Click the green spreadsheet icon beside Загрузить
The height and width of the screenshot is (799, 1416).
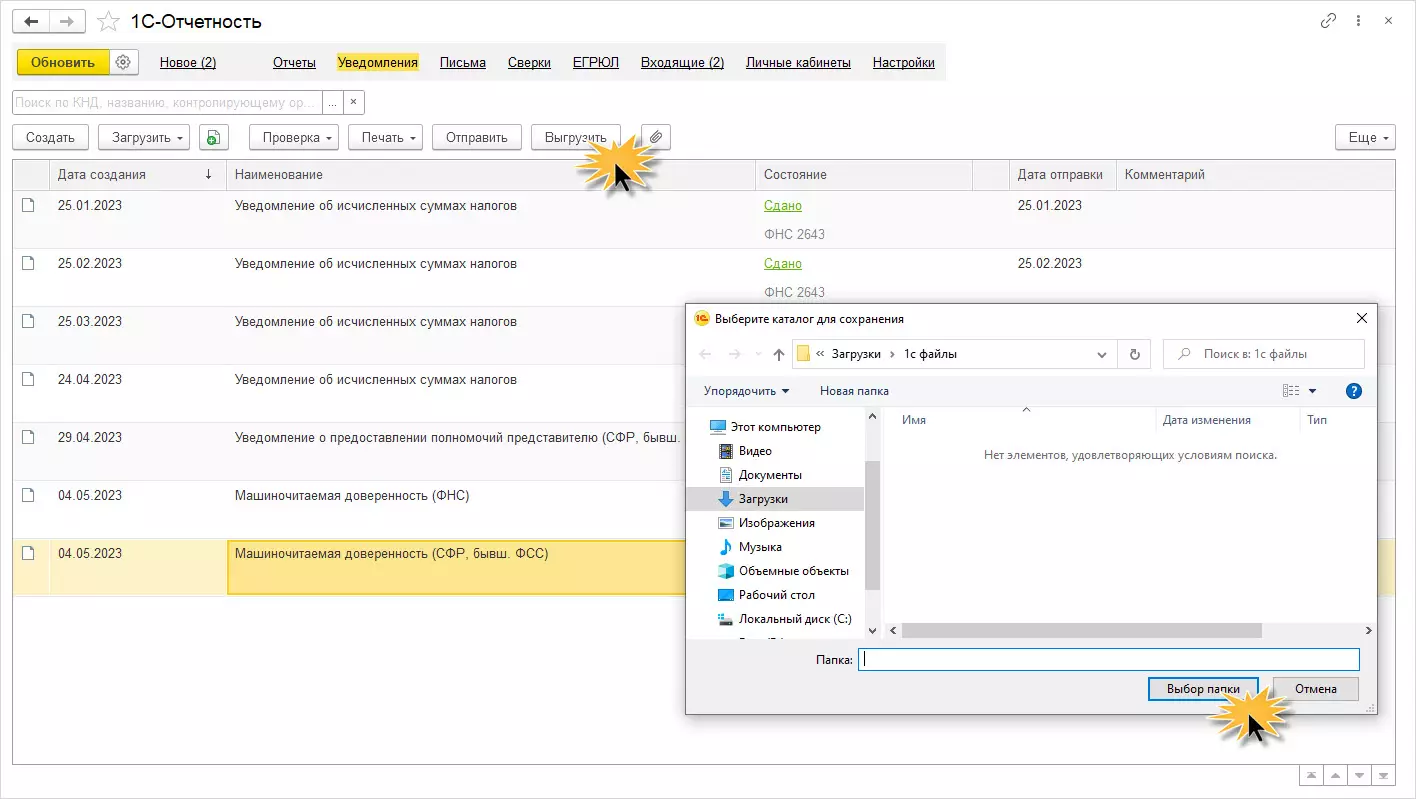pos(213,138)
